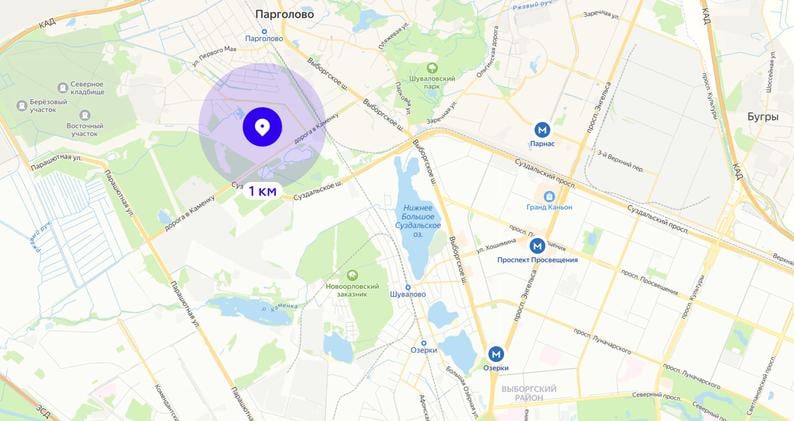Select the Парнас metro station icon
Screen dimensions: 794x421
click(x=542, y=130)
